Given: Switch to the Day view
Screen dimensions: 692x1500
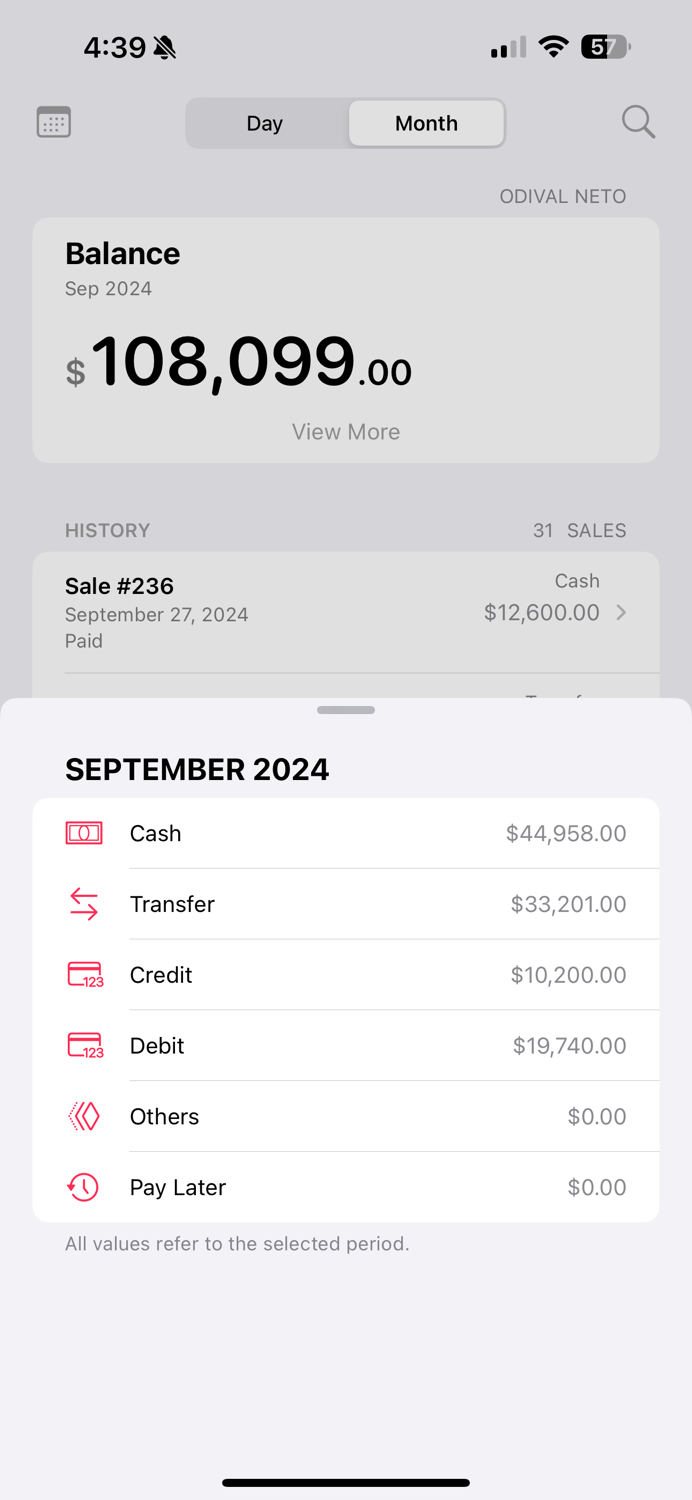Looking at the screenshot, I should tap(264, 123).
